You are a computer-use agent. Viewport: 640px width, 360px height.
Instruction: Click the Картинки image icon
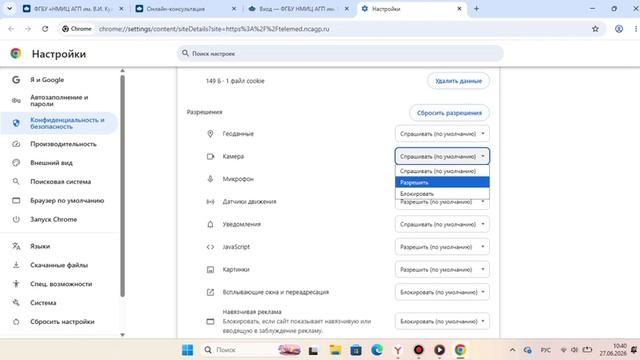(x=210, y=269)
